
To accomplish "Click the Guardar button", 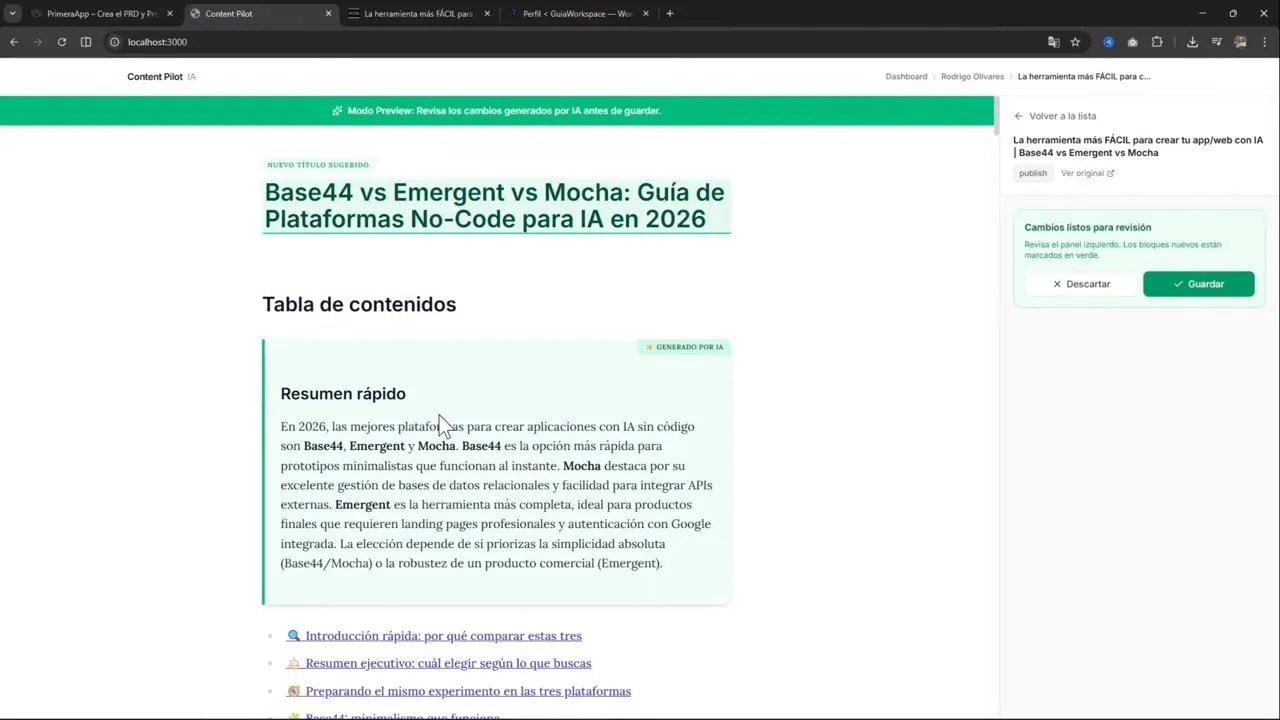I will point(1198,283).
